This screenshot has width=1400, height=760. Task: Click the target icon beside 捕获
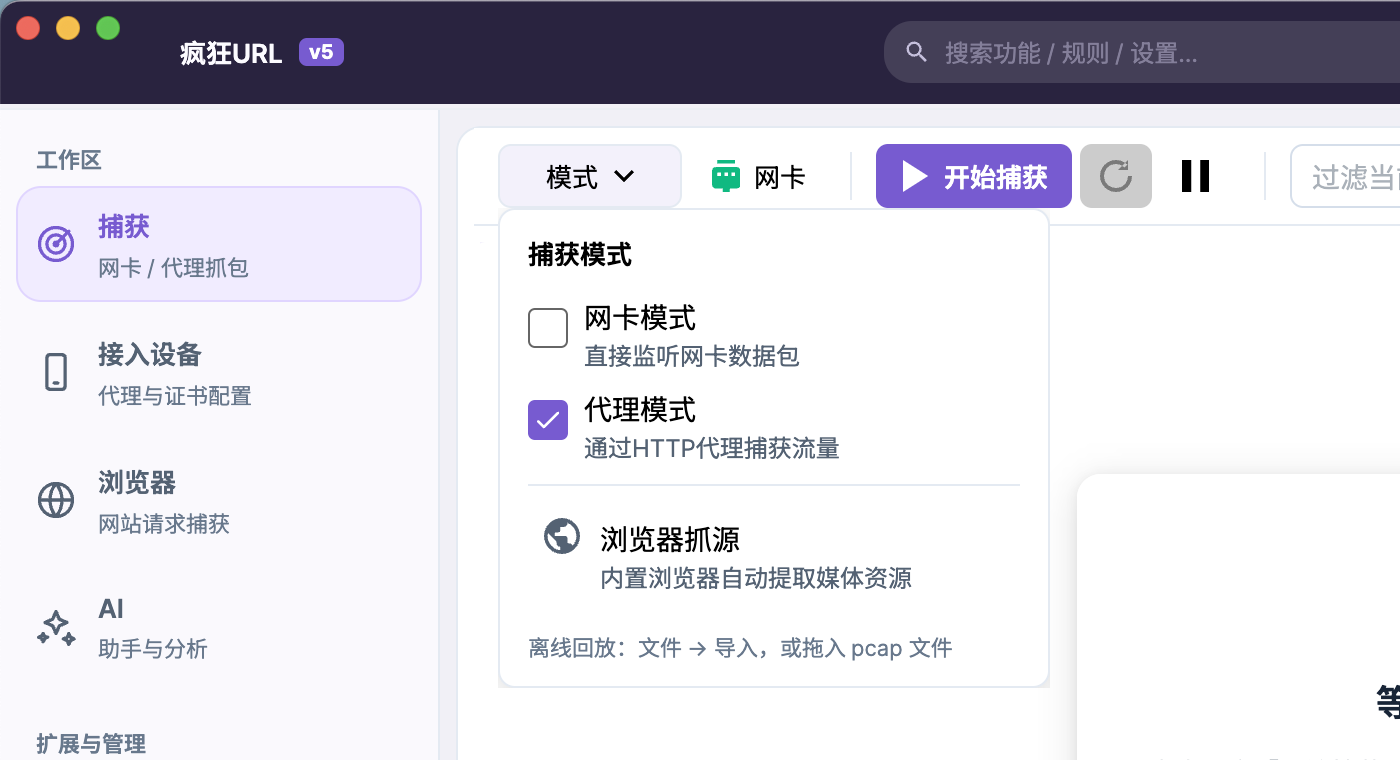coord(56,244)
